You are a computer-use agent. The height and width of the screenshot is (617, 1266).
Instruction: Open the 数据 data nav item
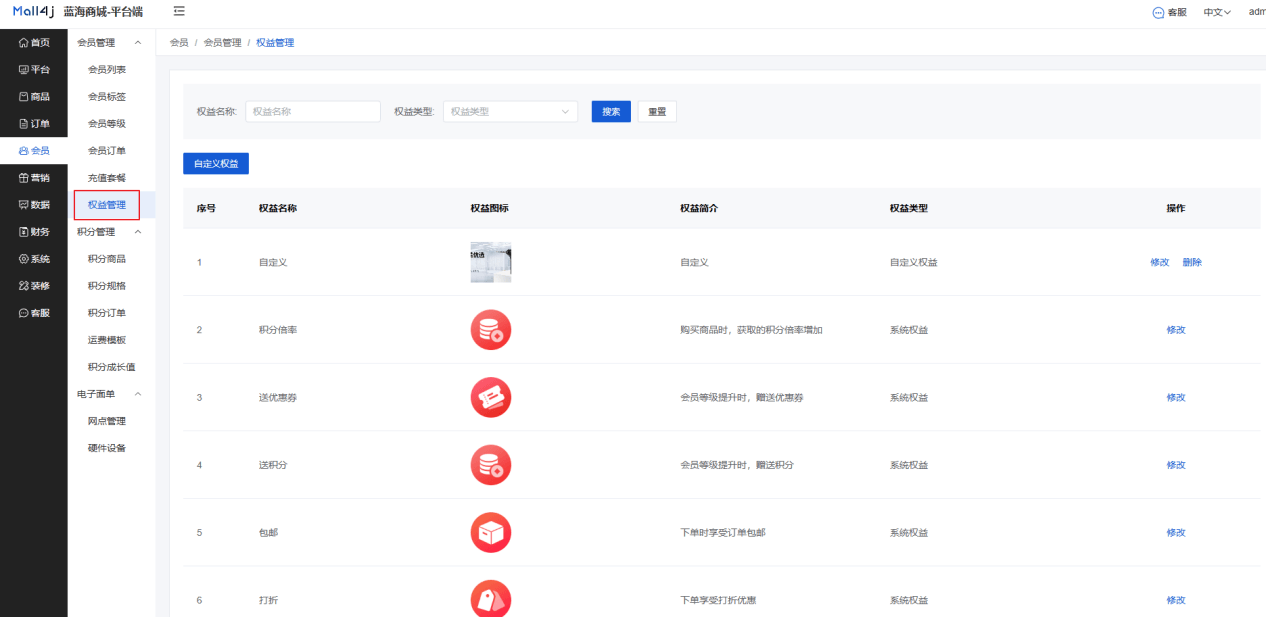pyautogui.click(x=34, y=204)
